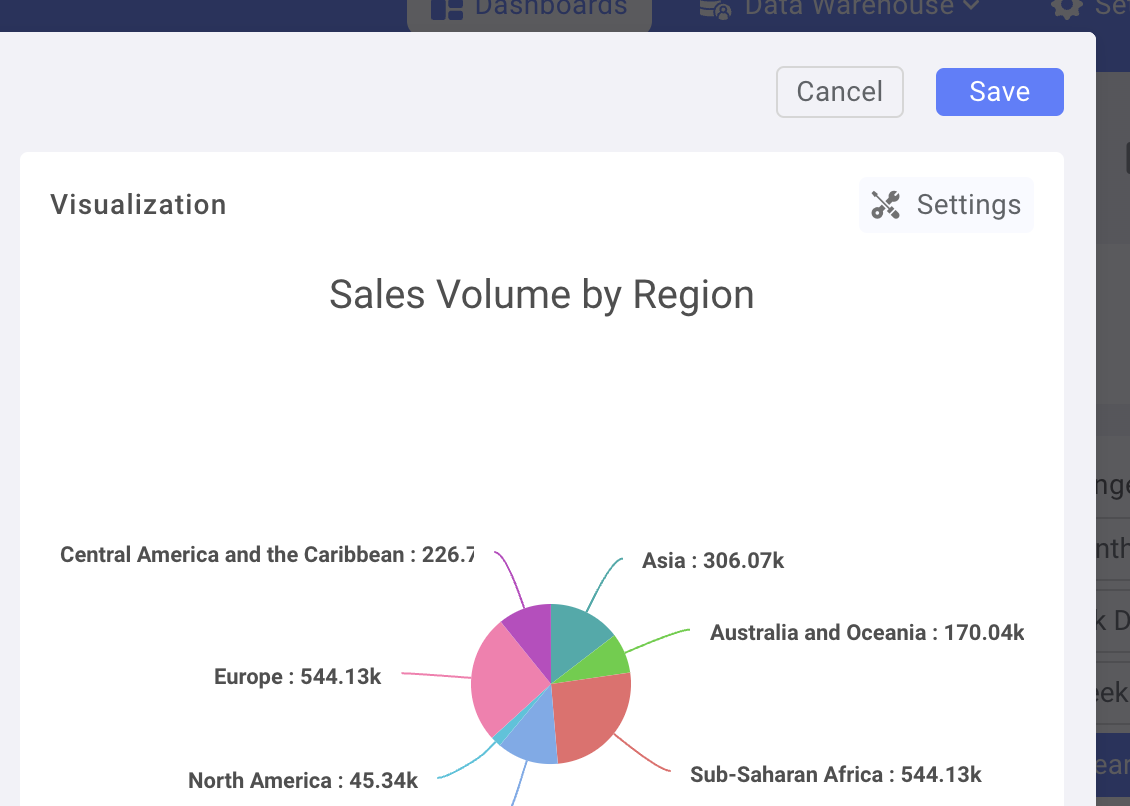Click the Data Warehouse database icon
The width and height of the screenshot is (1130, 806).
716,7
